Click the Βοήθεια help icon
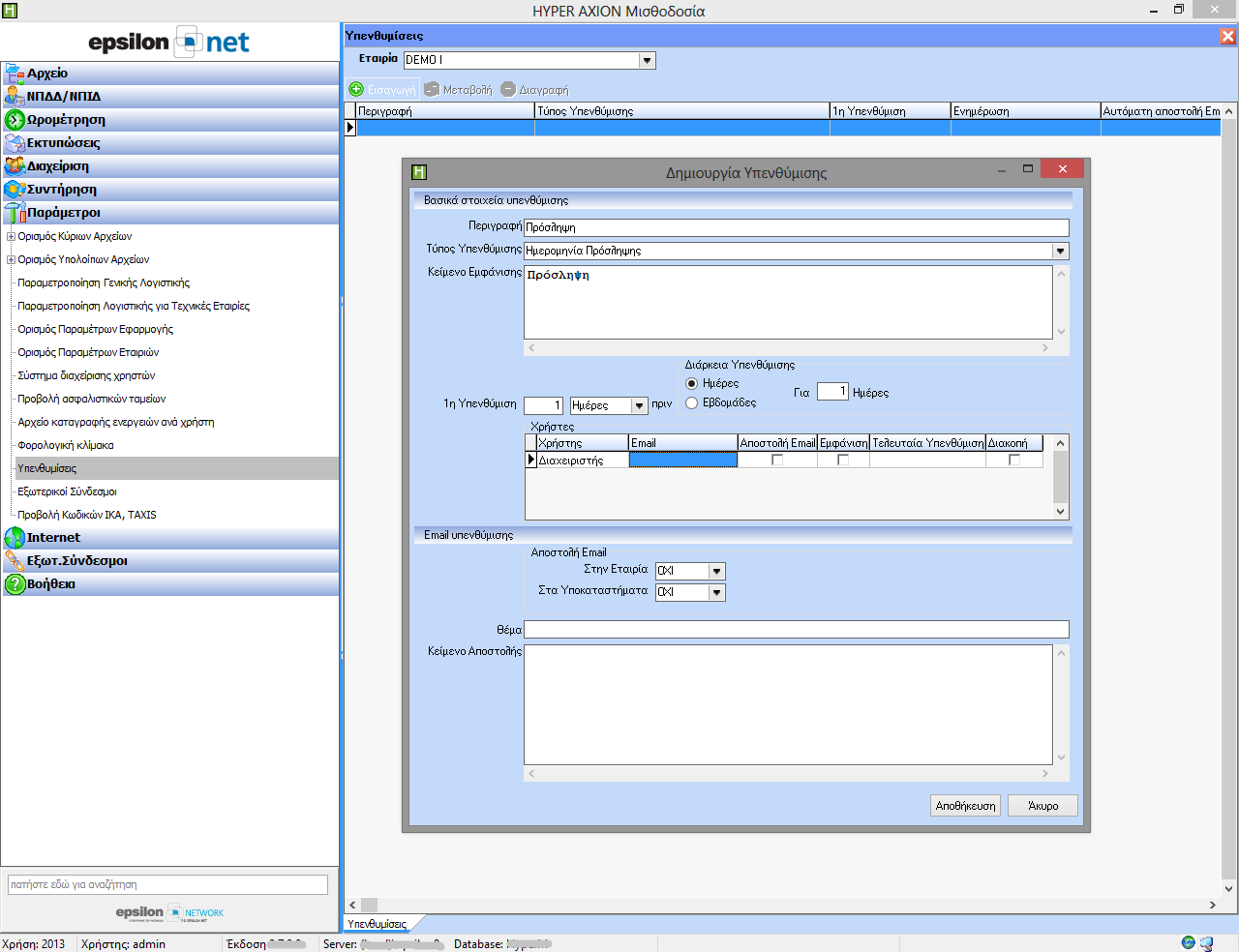 click(x=14, y=584)
